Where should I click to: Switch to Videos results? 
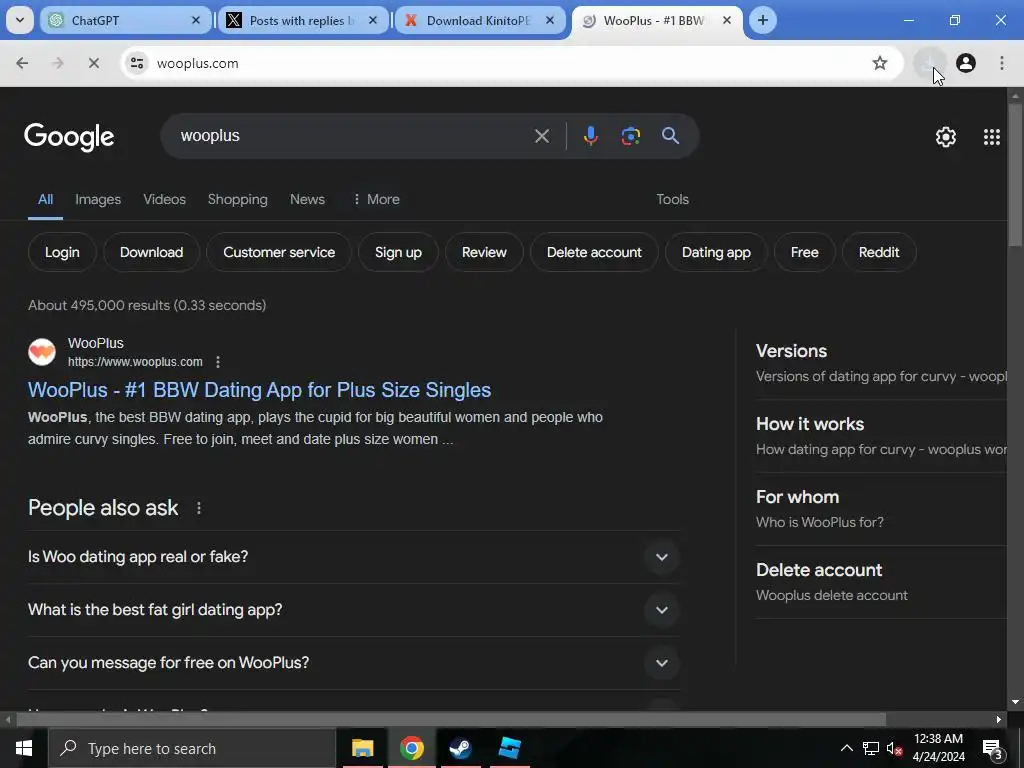point(165,200)
